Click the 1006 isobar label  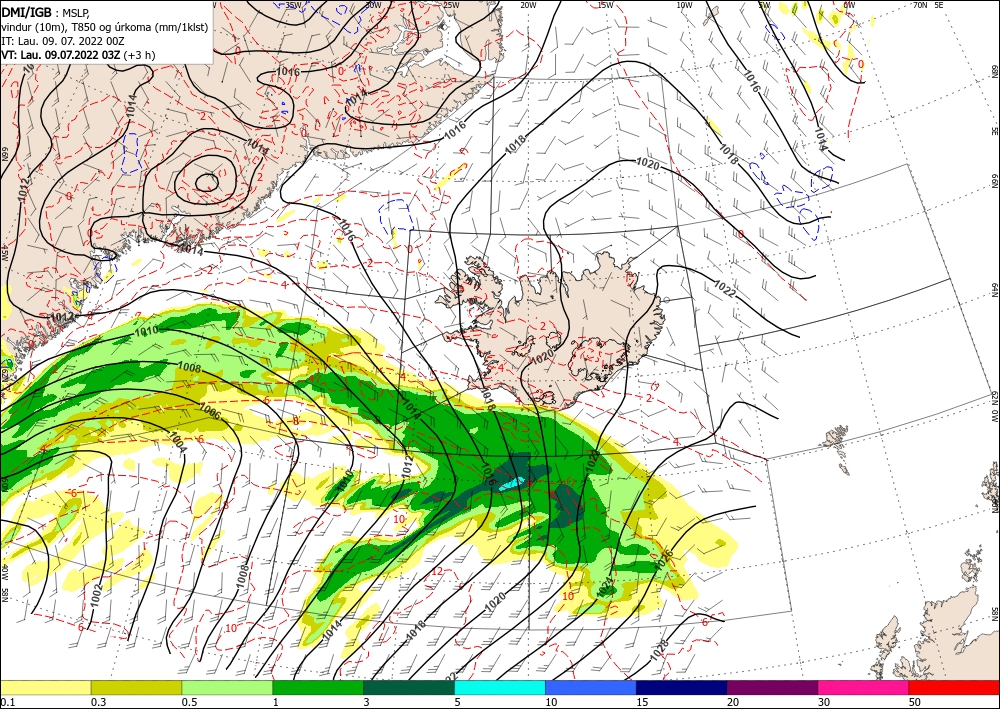pos(209,411)
